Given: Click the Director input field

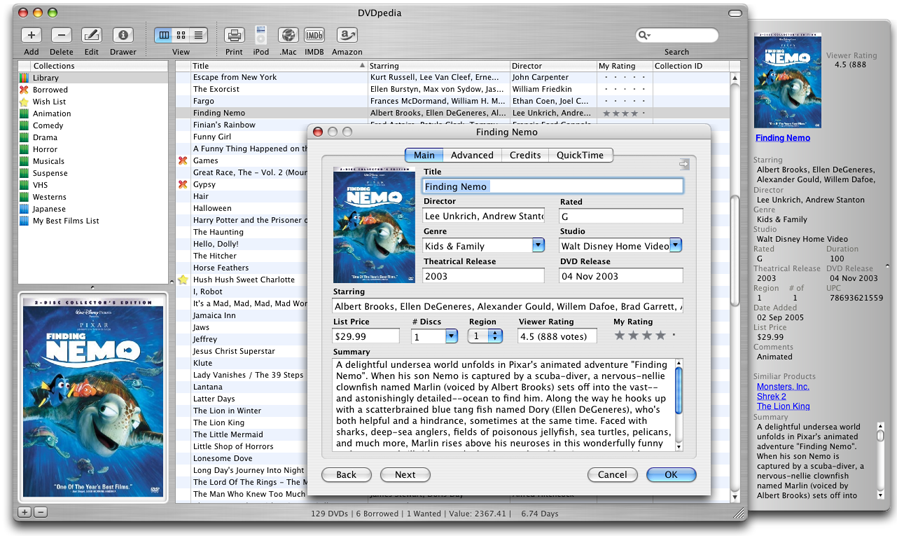Looking at the screenshot, I should (484, 216).
